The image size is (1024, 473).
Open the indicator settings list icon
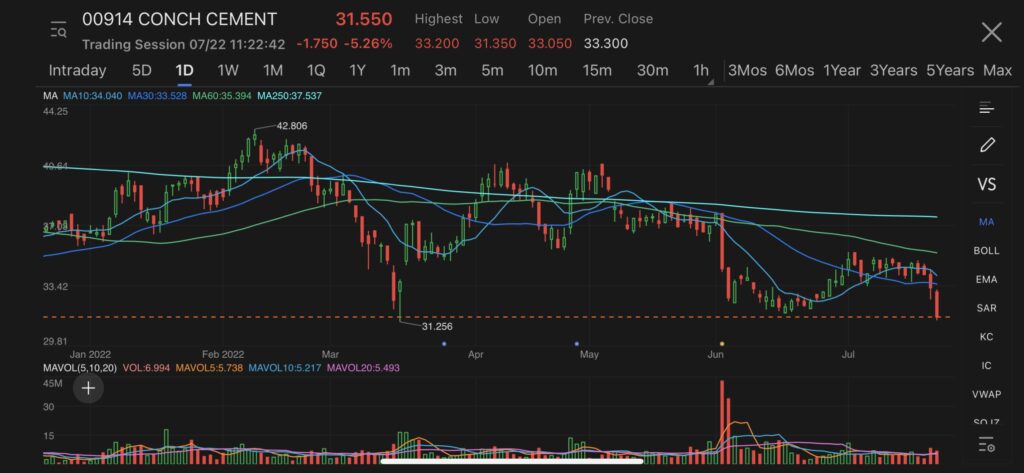[x=987, y=445]
